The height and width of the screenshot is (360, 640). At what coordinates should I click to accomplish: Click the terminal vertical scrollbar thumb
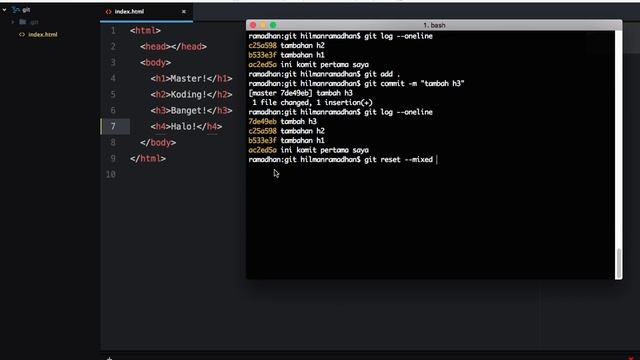[x=619, y=263]
